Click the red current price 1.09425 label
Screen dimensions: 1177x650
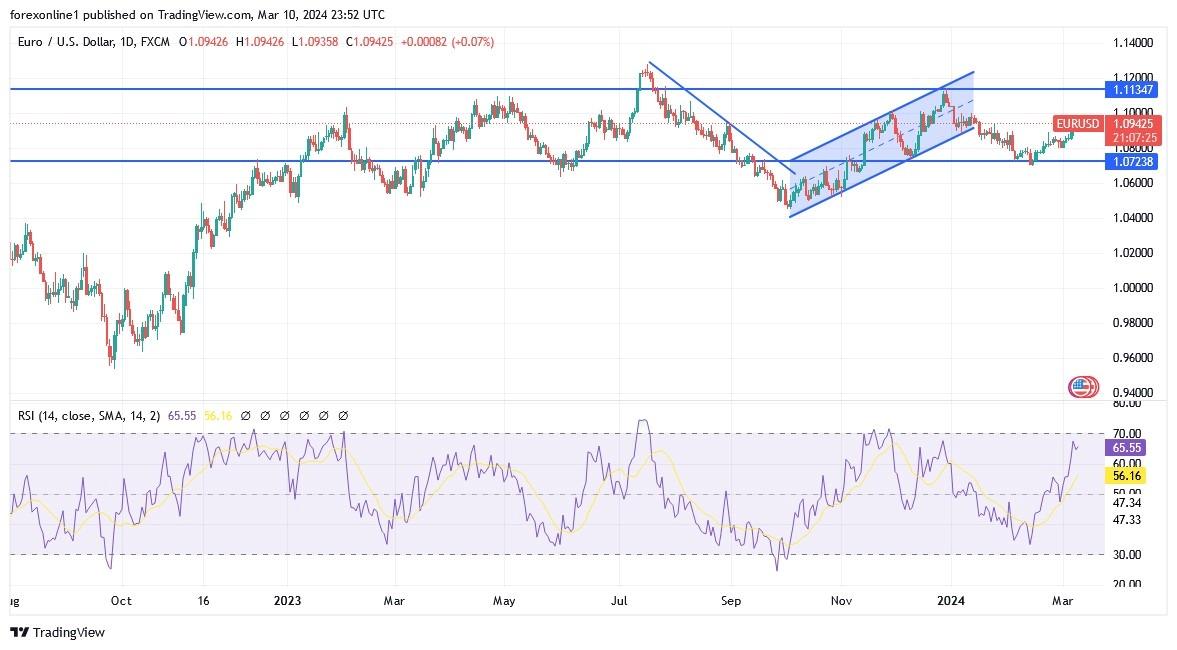(x=1134, y=124)
